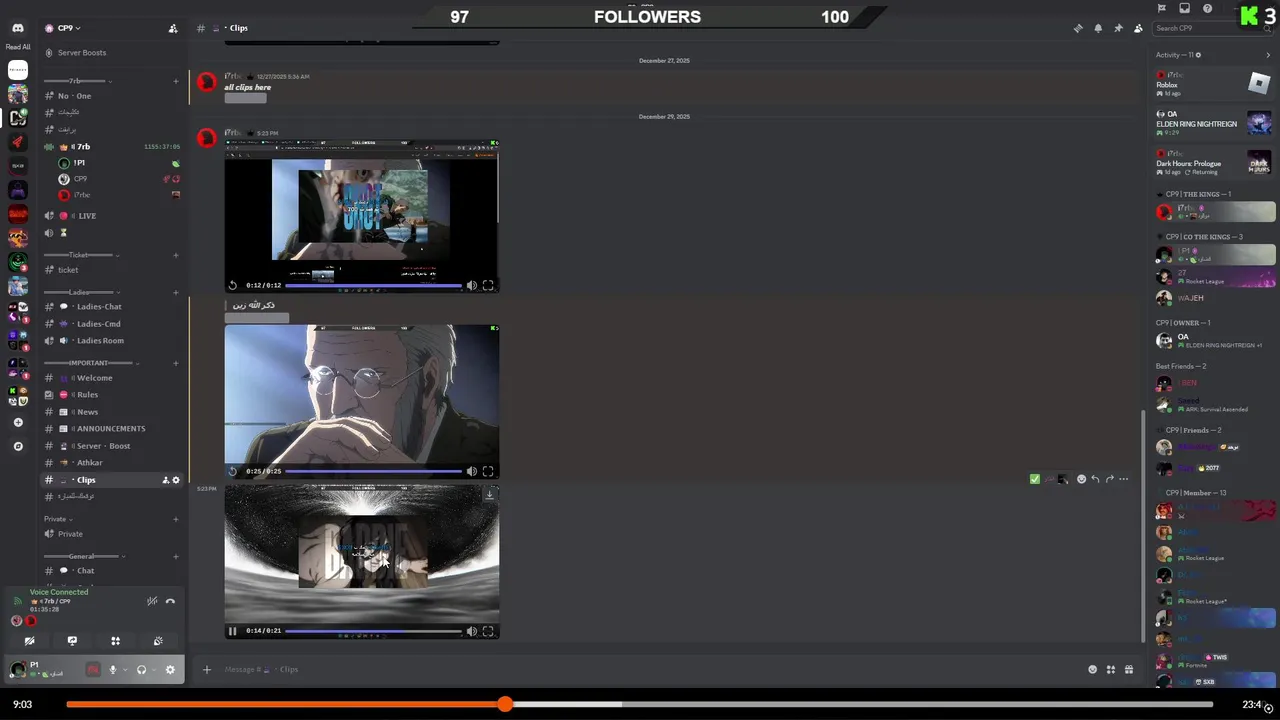Viewport: 1280px width, 720px height.
Task: Open soundboard icon in voice panel
Action: click(x=158, y=641)
